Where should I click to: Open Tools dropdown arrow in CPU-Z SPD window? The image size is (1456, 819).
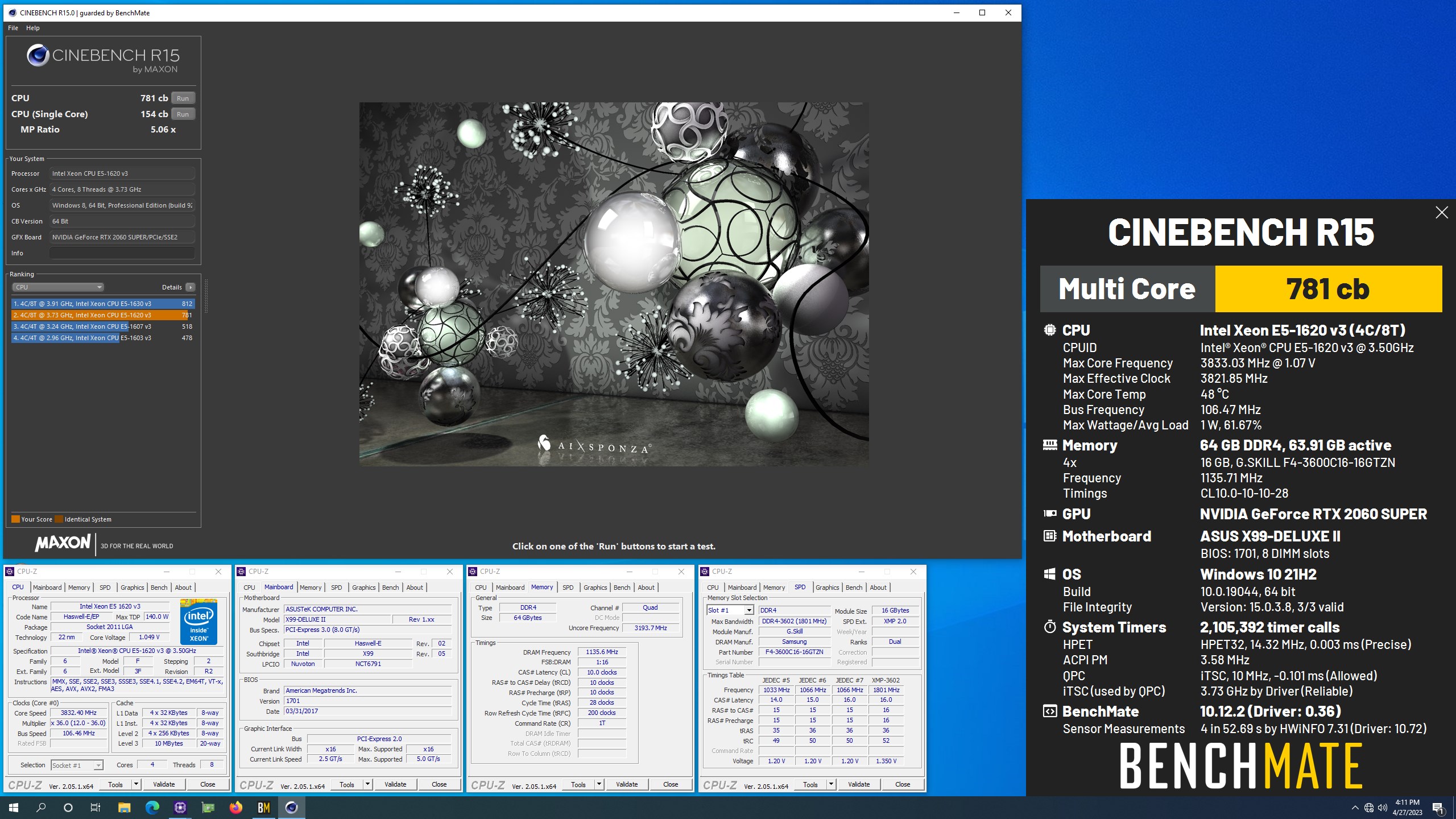click(x=831, y=784)
